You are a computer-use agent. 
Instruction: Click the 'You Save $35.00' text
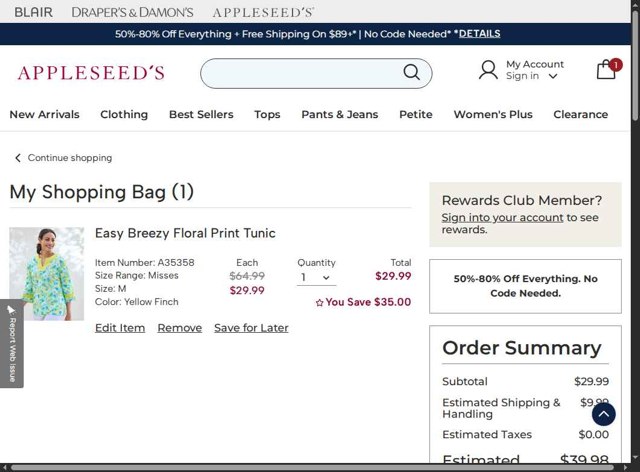coord(368,302)
